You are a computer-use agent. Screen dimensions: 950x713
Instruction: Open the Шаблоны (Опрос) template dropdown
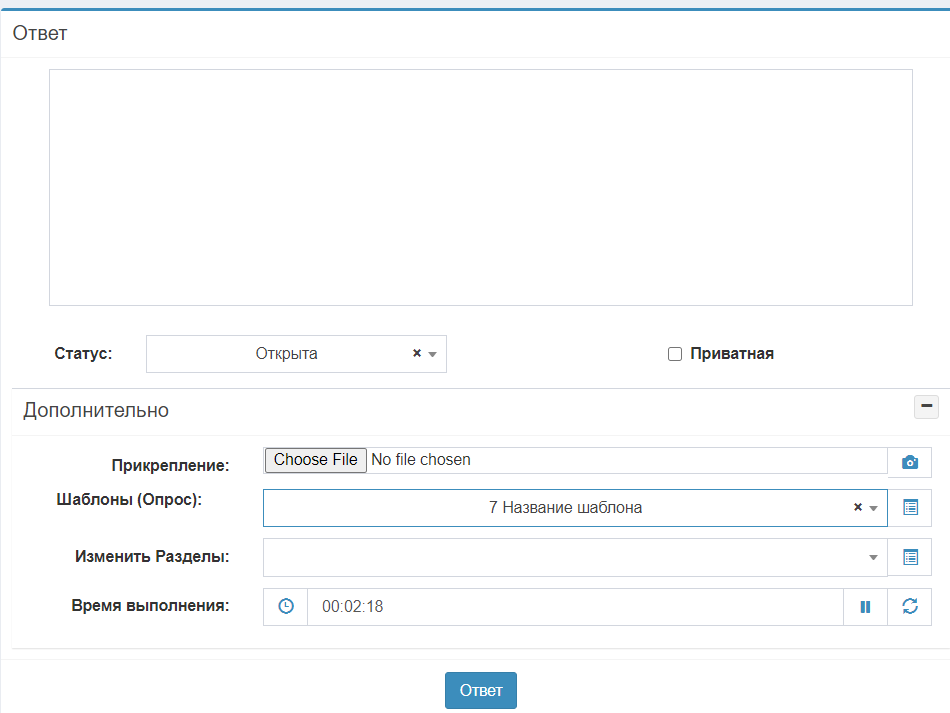tap(565, 508)
